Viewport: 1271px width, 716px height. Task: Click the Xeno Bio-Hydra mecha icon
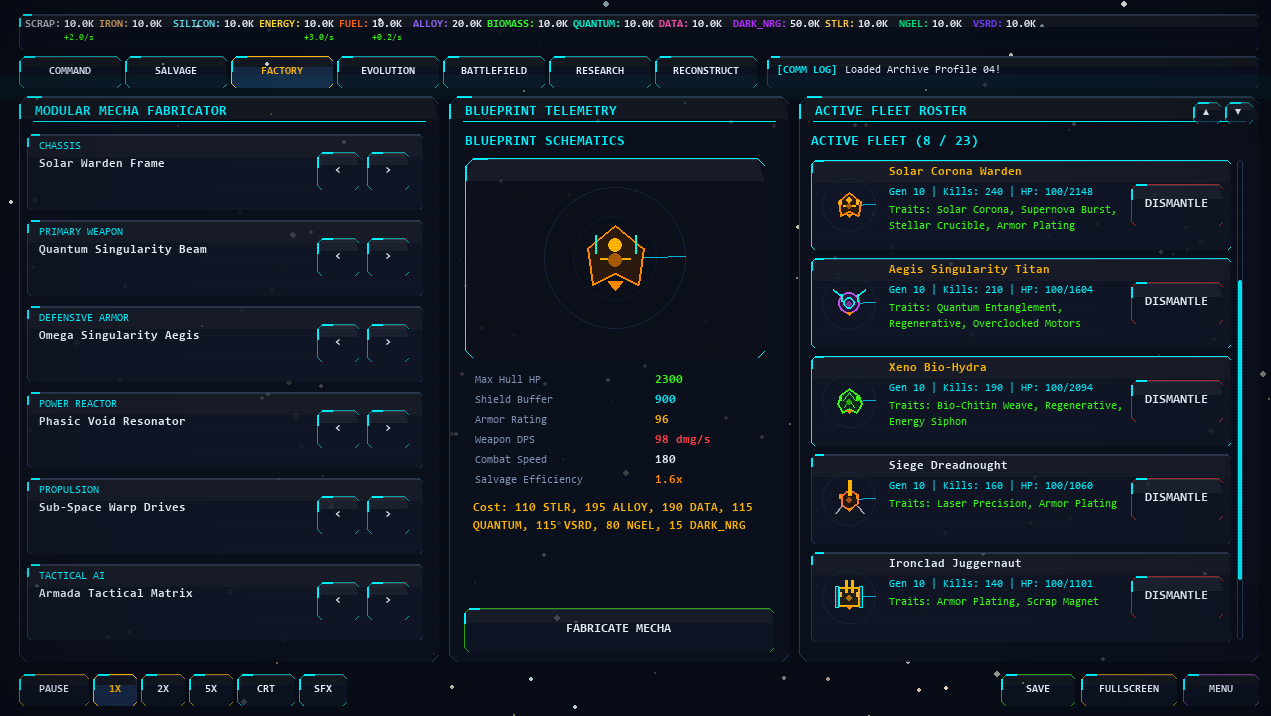[849, 401]
